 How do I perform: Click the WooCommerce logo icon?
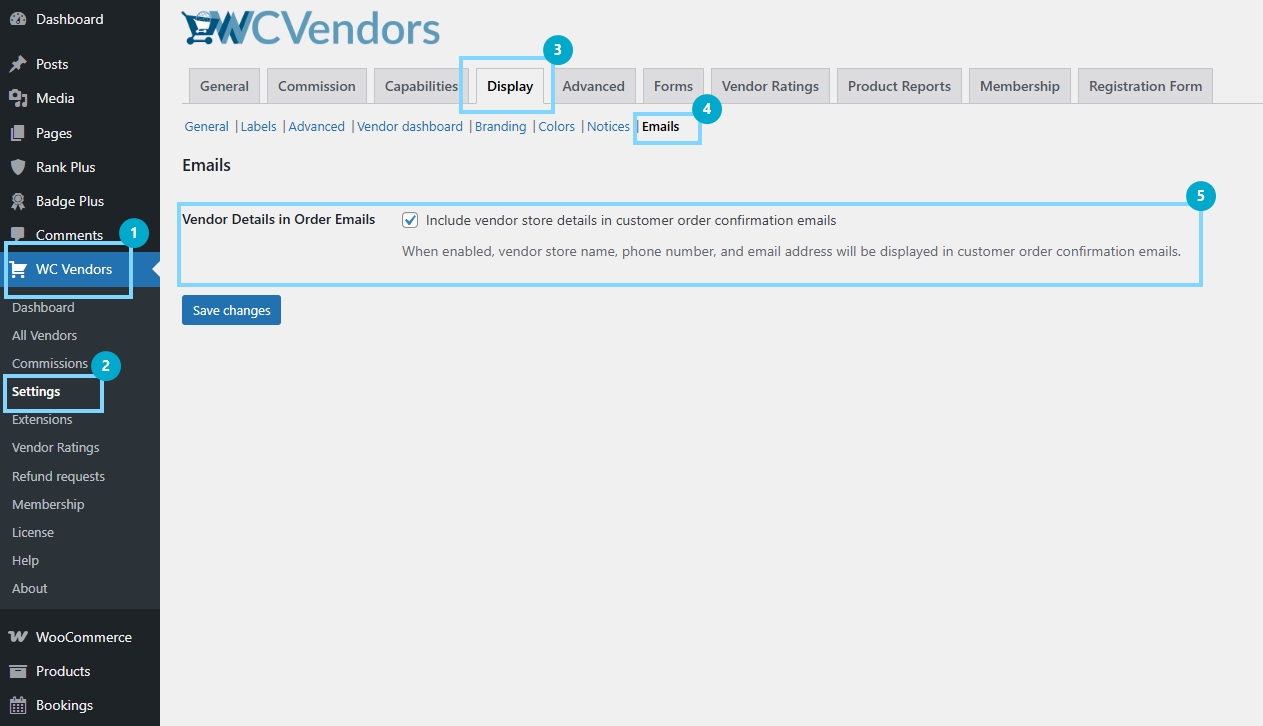18,637
